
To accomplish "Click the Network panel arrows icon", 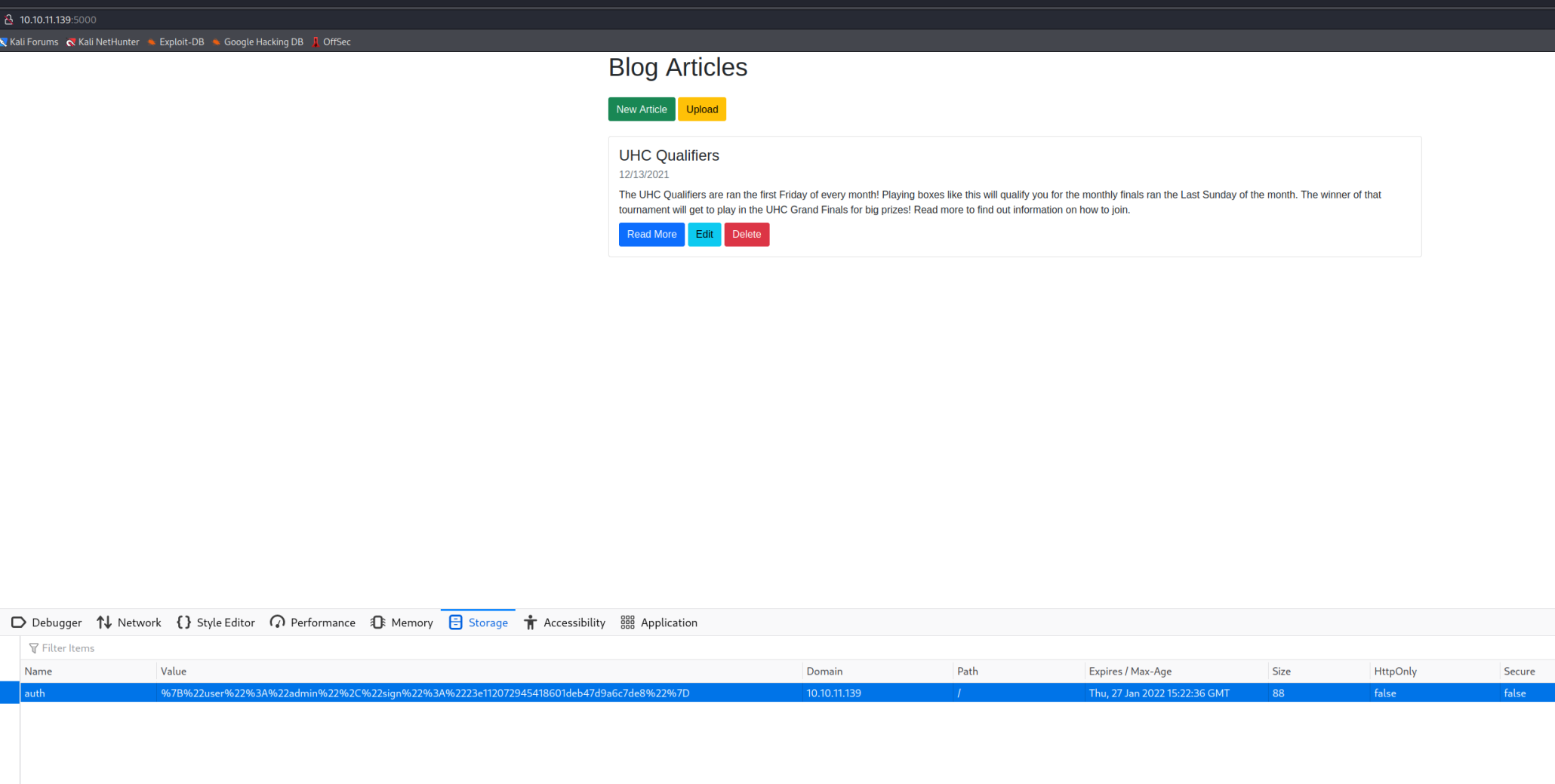I will click(x=104, y=623).
